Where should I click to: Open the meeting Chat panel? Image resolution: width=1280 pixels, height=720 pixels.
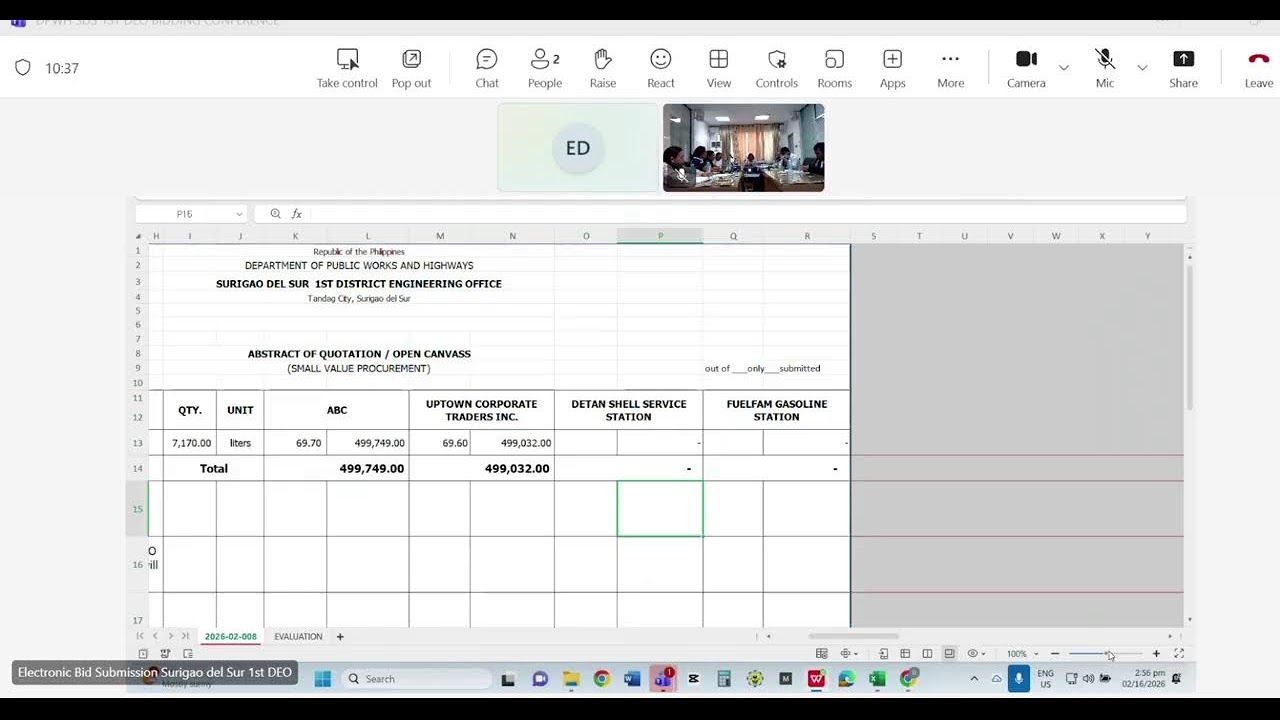(487, 68)
